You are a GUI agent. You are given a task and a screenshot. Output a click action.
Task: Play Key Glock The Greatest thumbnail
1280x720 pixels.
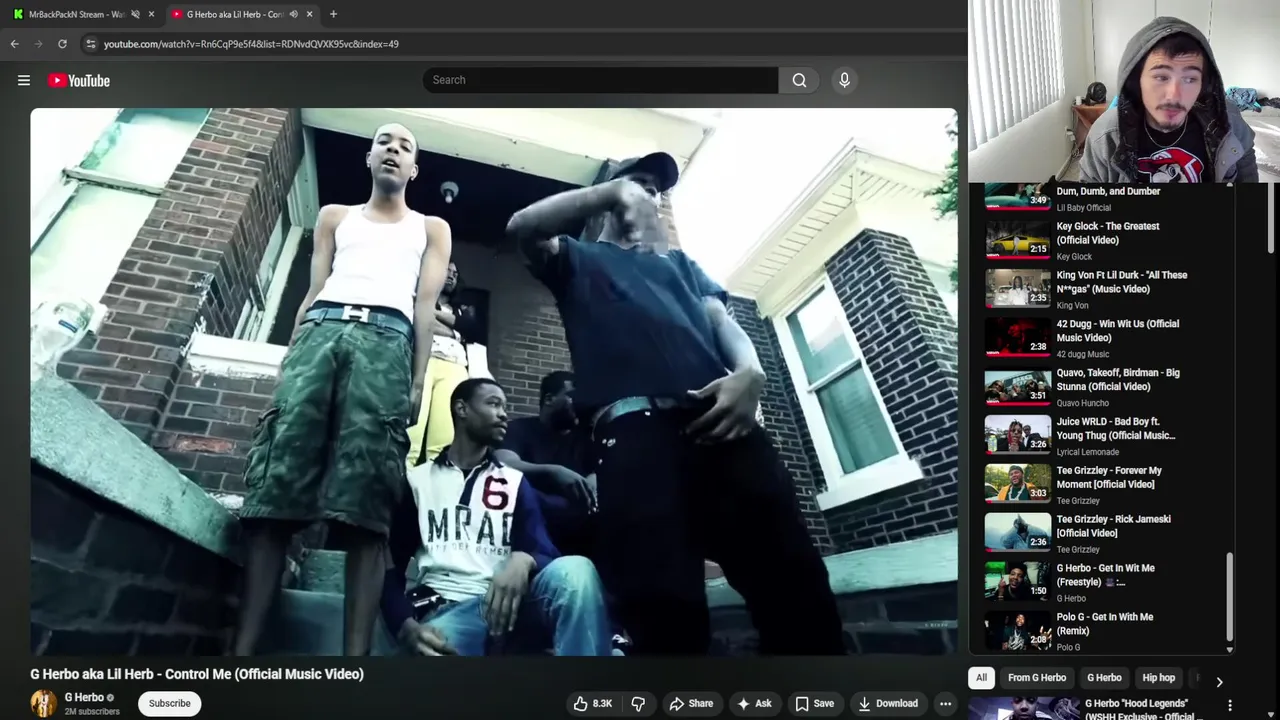pyautogui.click(x=1018, y=240)
